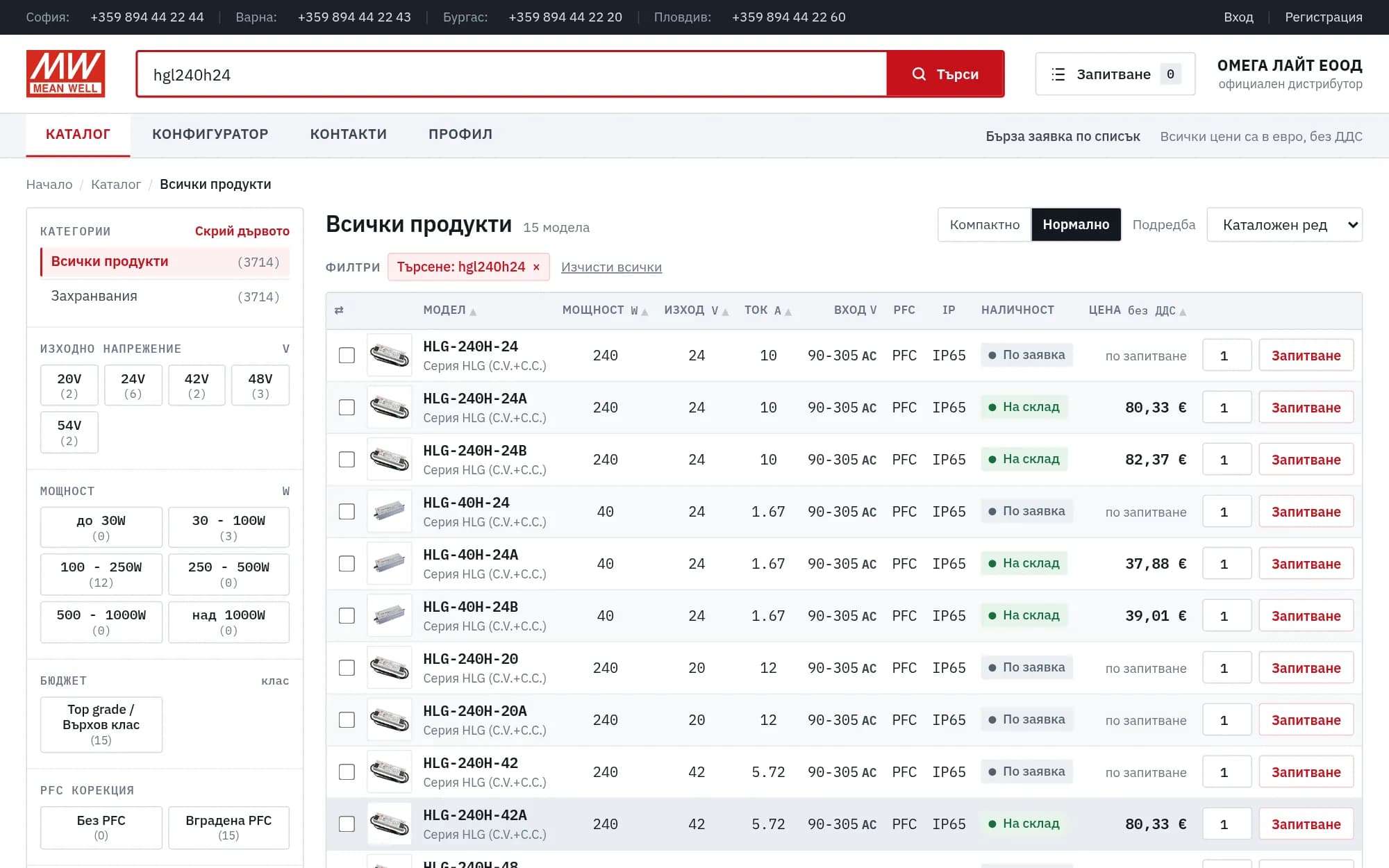Image resolution: width=1389 pixels, height=868 pixels.
Task: Open the Контакти tab
Action: click(348, 134)
